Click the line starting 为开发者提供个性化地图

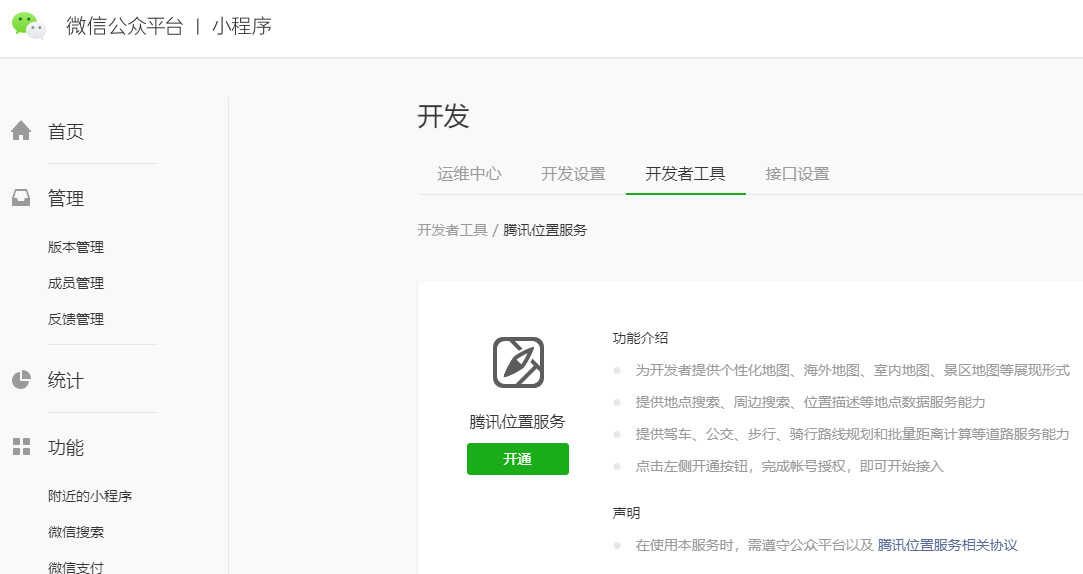pyautogui.click(x=852, y=370)
